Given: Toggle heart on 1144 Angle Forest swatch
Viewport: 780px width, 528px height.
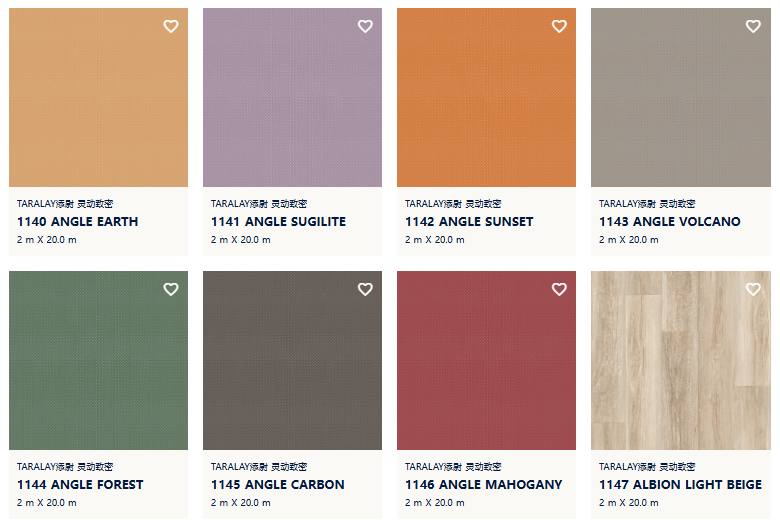Looking at the screenshot, I should [x=171, y=289].
